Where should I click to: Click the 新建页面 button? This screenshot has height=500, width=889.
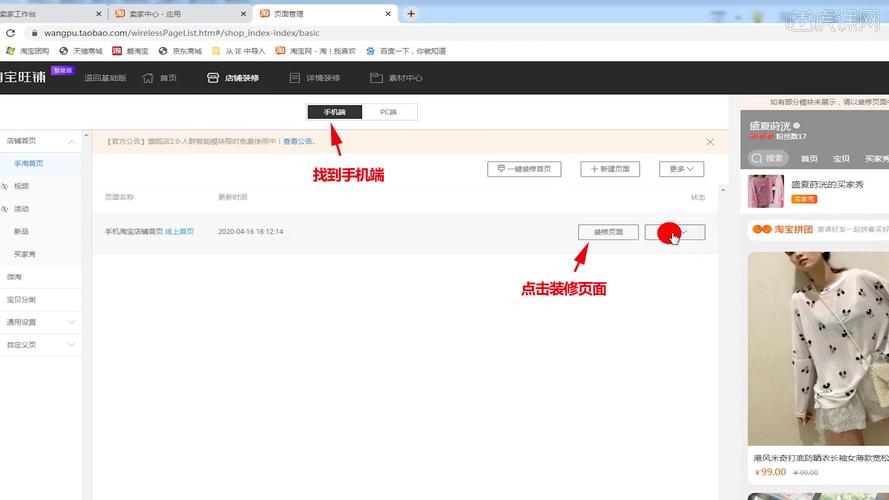[x=610, y=169]
